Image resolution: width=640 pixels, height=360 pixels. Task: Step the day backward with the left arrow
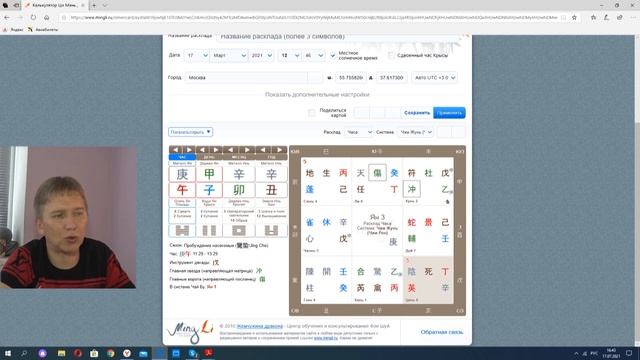point(202,150)
